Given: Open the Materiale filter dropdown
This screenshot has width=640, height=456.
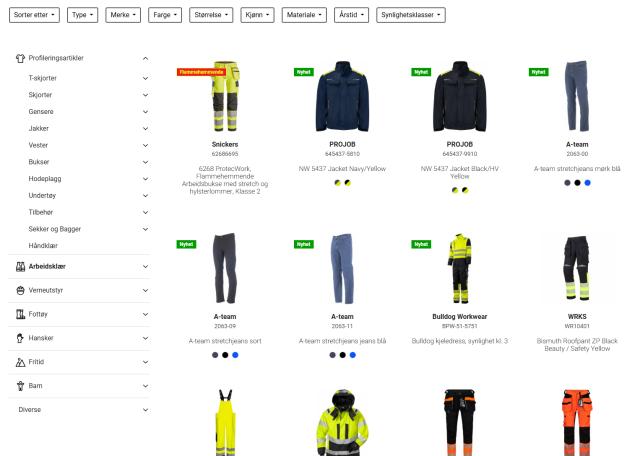Looking at the screenshot, I should [304, 15].
